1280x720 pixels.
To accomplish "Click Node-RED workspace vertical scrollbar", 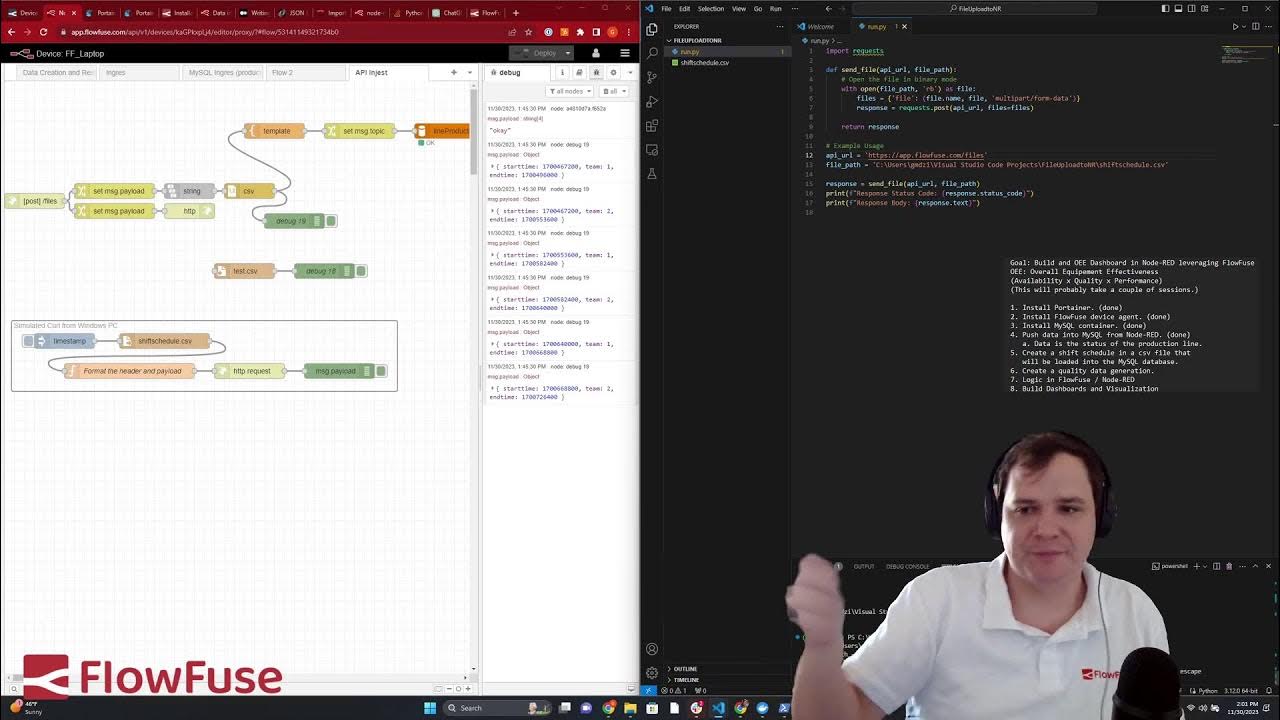I will (475, 130).
